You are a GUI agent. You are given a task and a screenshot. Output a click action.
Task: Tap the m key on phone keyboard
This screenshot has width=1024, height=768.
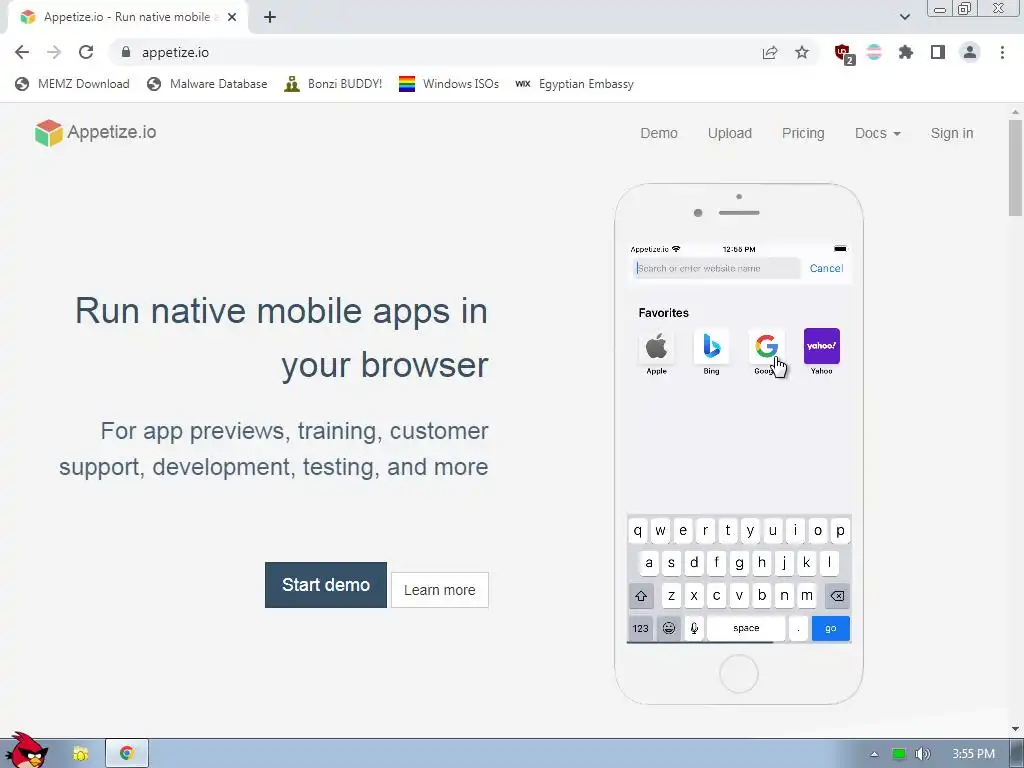coord(807,596)
